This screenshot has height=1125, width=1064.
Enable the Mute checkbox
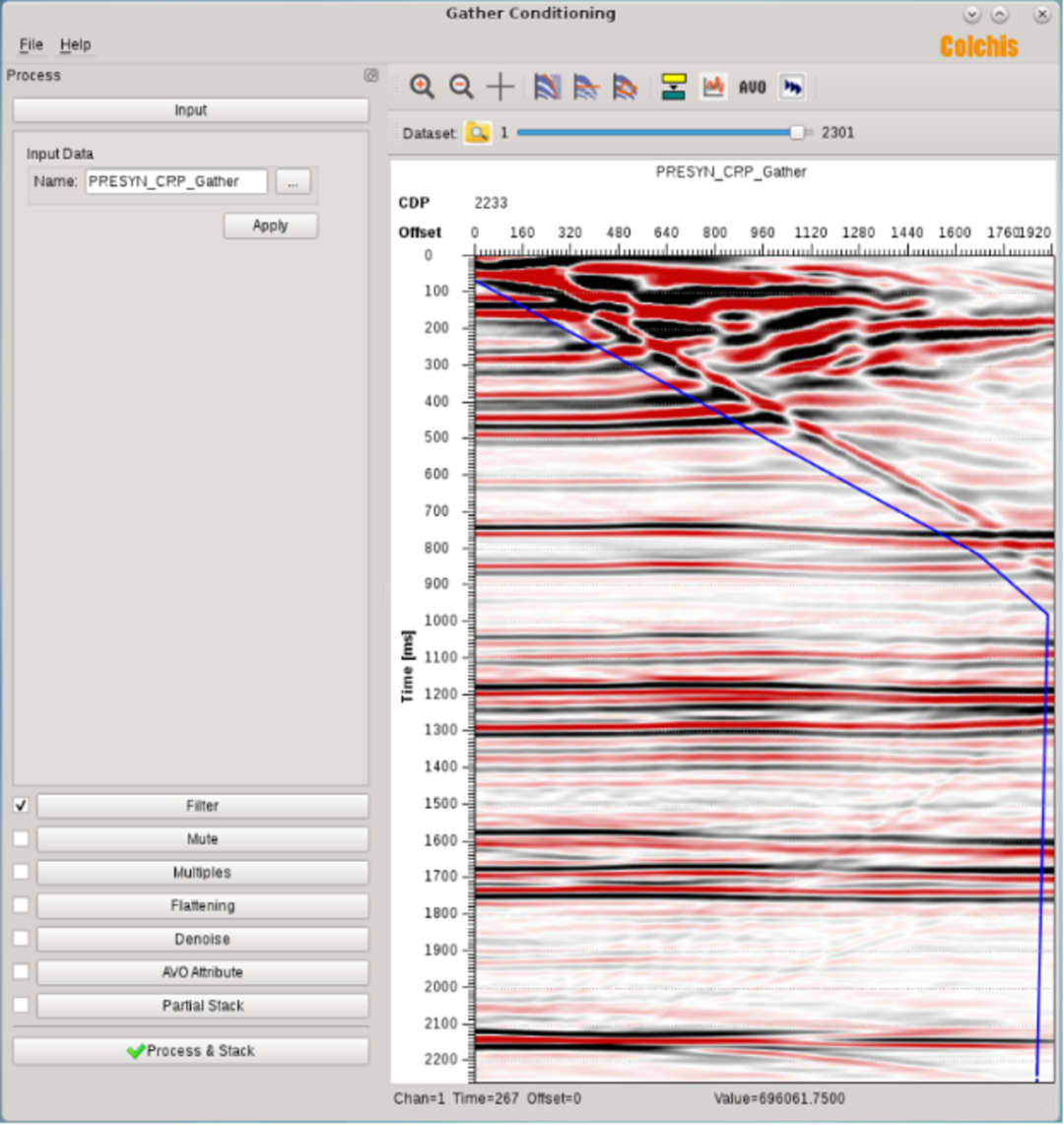pos(21,839)
